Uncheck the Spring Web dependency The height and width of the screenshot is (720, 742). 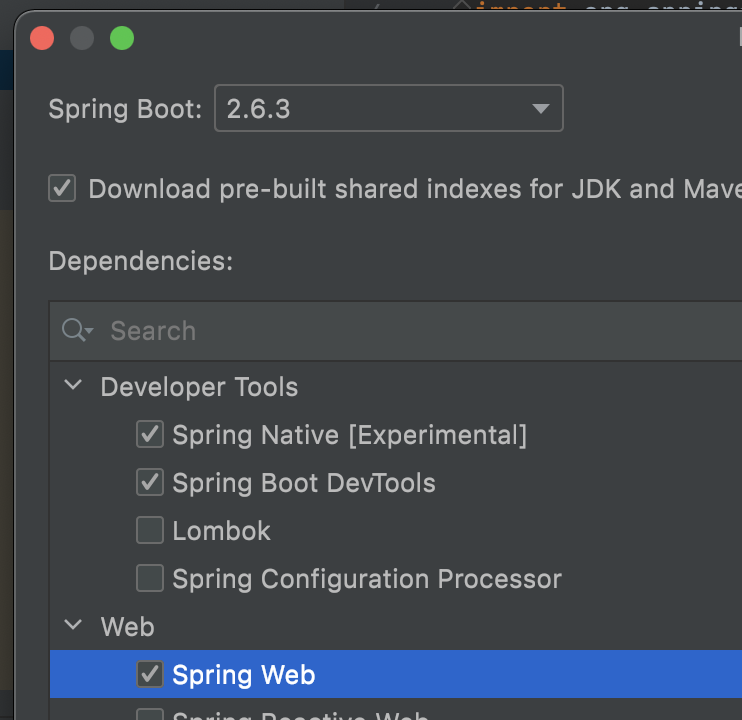(150, 674)
